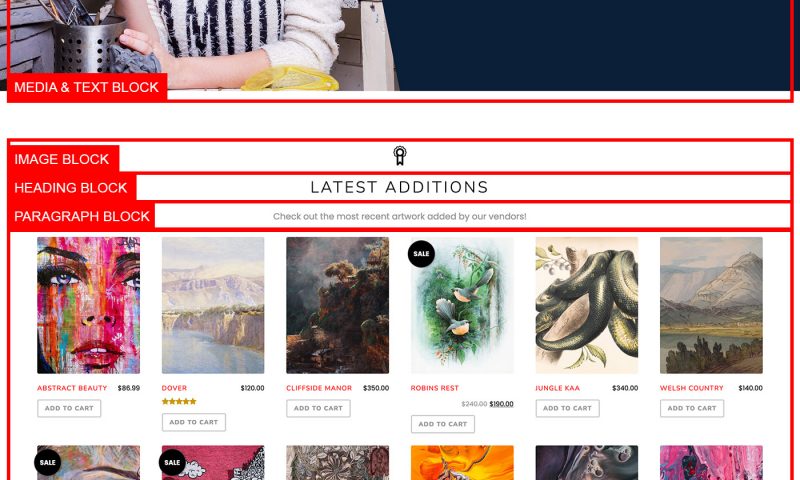Add Robins Rest to cart
The width and height of the screenshot is (800, 480).
point(442,424)
